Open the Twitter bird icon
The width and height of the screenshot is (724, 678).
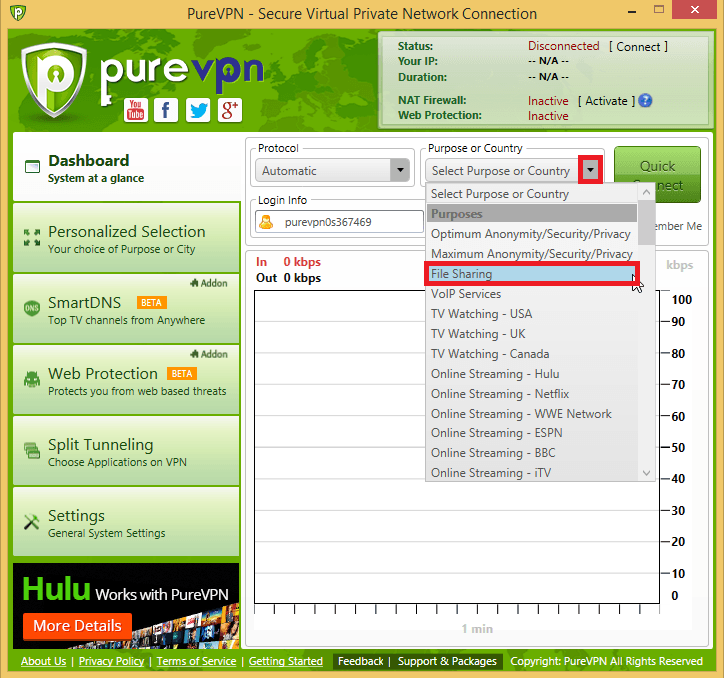(x=198, y=110)
